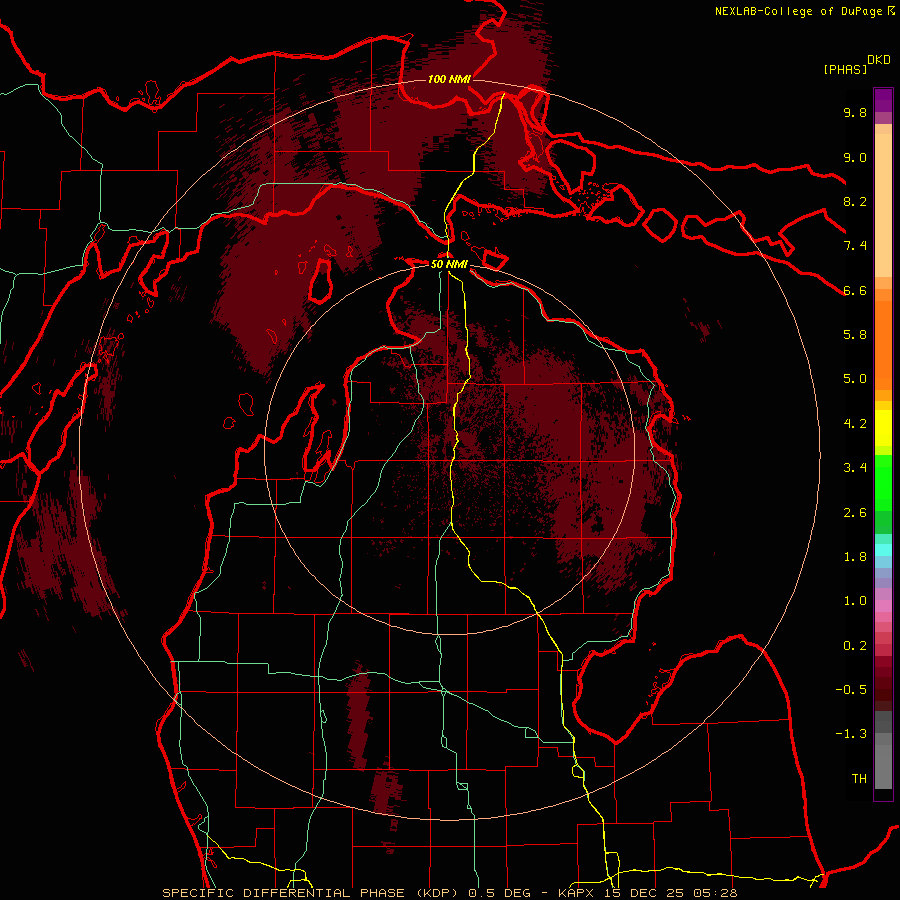Click the 9.8 value on color scale
The width and height of the screenshot is (900, 900).
point(855,112)
